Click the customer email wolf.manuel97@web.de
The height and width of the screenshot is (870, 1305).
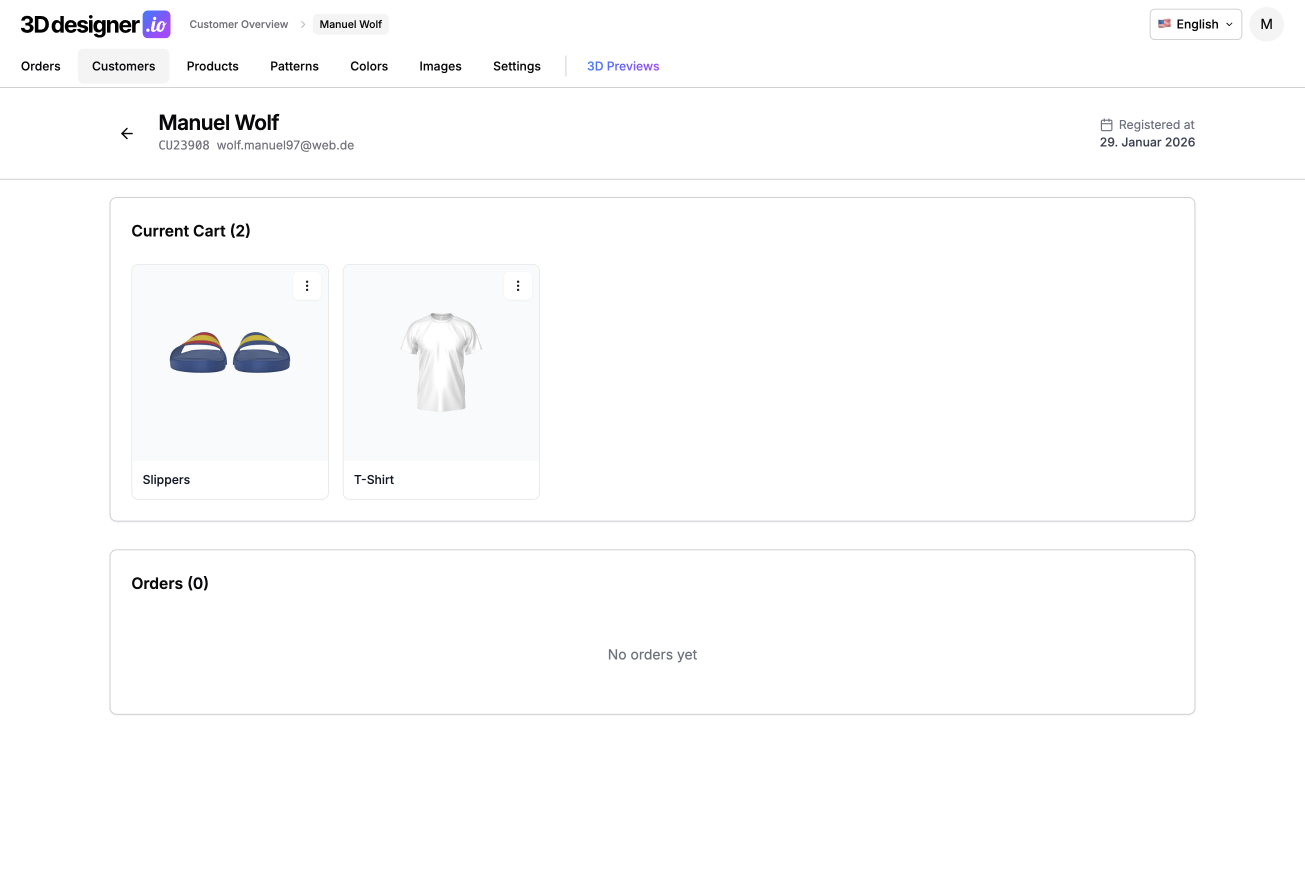point(285,146)
